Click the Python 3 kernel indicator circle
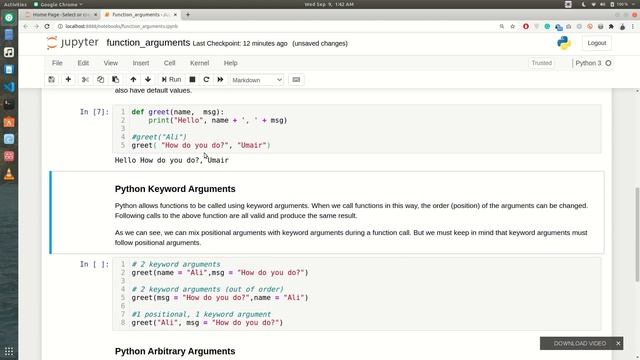The image size is (640, 360). point(608,63)
